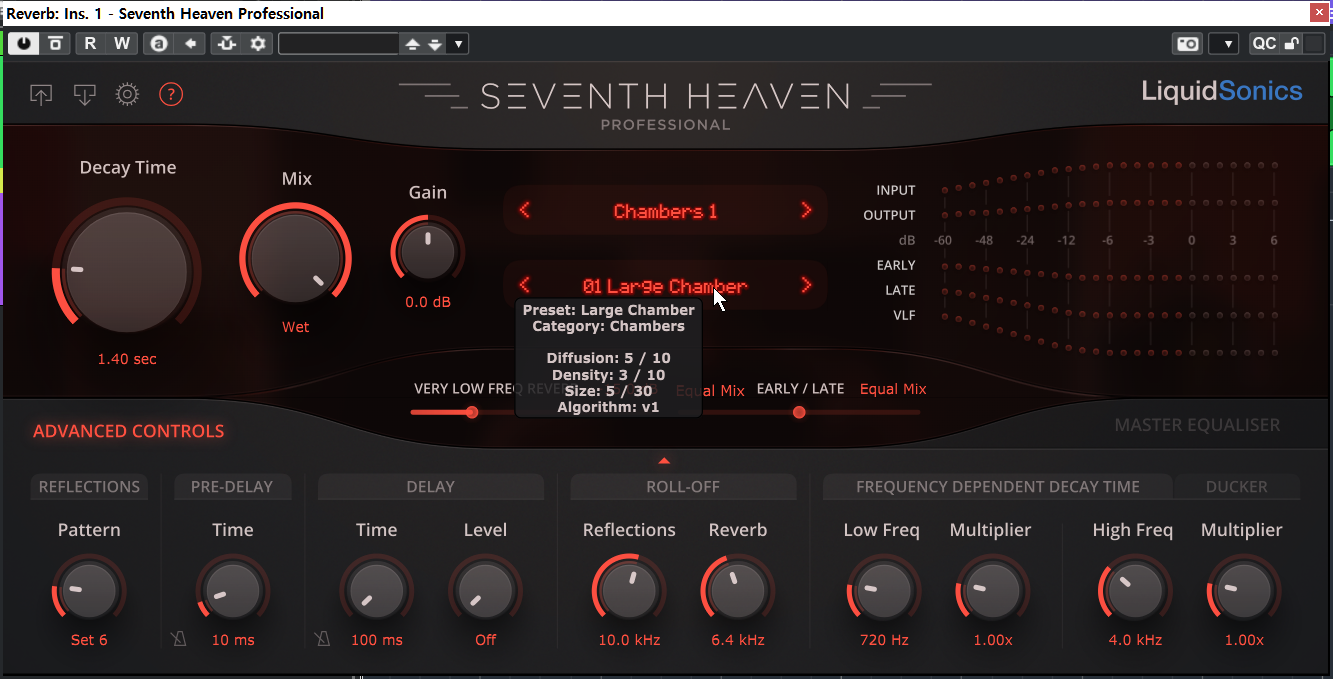This screenshot has width=1333, height=679.
Task: Click the host preset name field
Action: pos(339,44)
